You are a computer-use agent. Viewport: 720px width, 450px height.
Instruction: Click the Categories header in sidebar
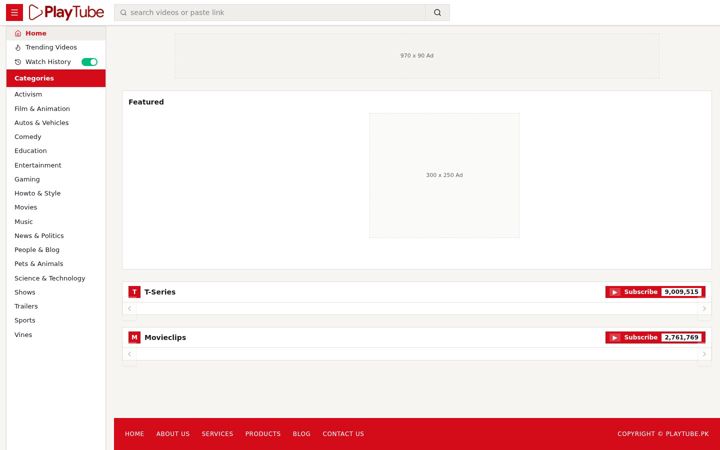[56, 79]
